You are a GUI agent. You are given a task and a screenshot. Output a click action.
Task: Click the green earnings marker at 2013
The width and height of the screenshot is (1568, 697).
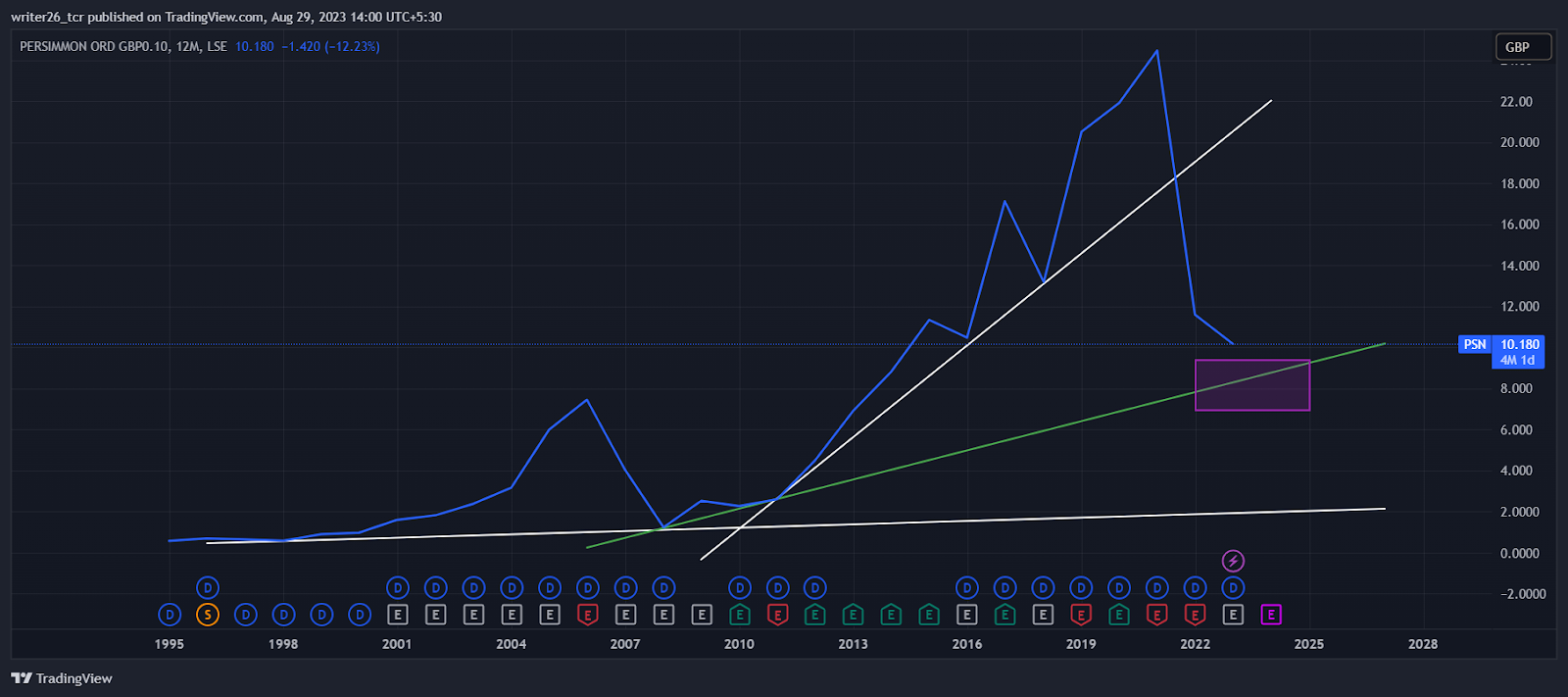pyautogui.click(x=853, y=615)
